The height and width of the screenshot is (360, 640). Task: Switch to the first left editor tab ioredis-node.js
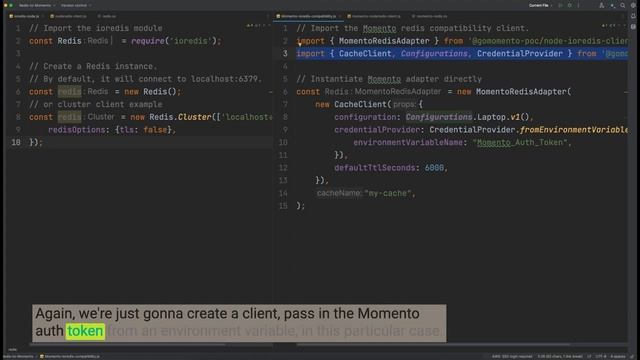click(27, 16)
